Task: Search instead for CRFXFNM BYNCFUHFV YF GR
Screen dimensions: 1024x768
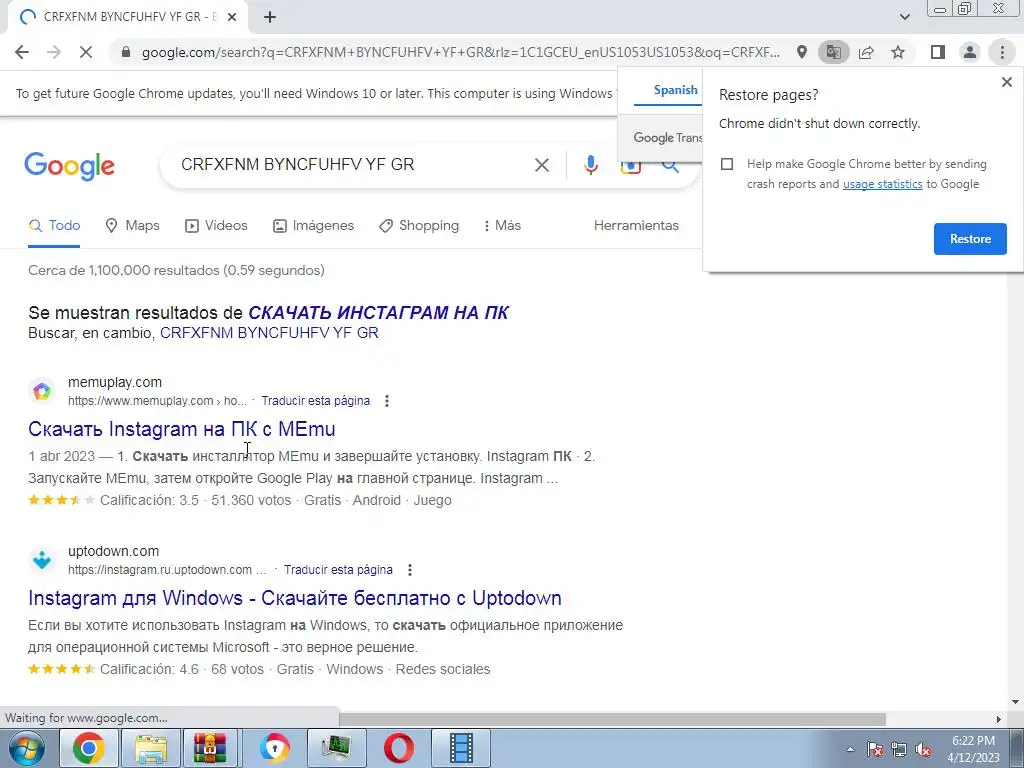Action: [x=269, y=333]
